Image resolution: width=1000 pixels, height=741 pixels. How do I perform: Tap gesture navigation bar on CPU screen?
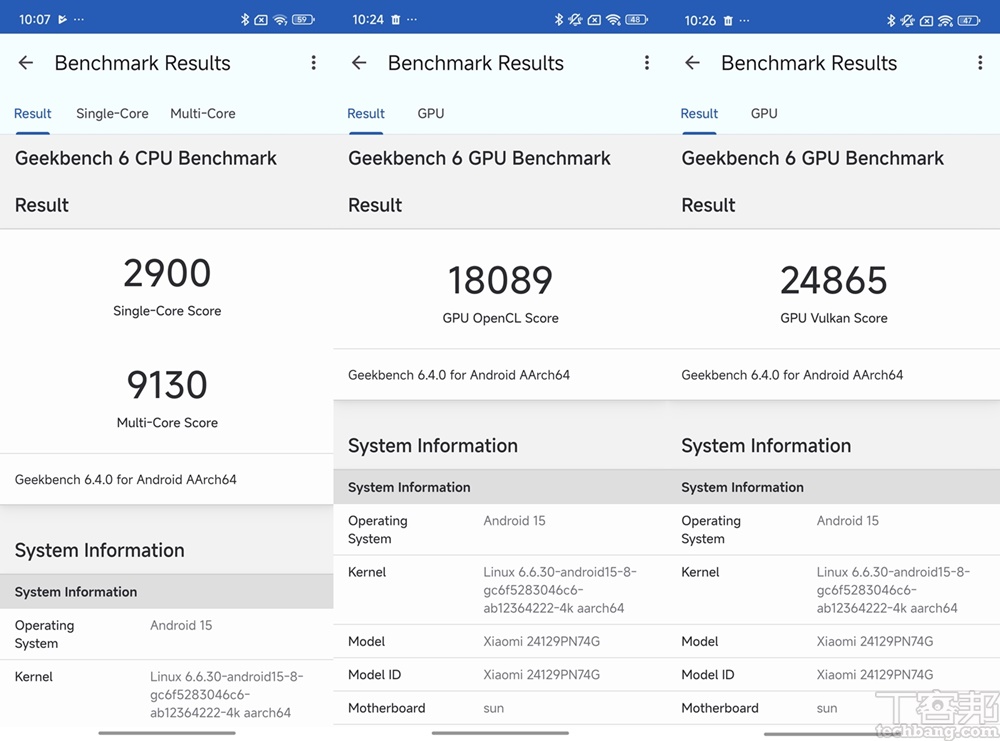pos(167,733)
